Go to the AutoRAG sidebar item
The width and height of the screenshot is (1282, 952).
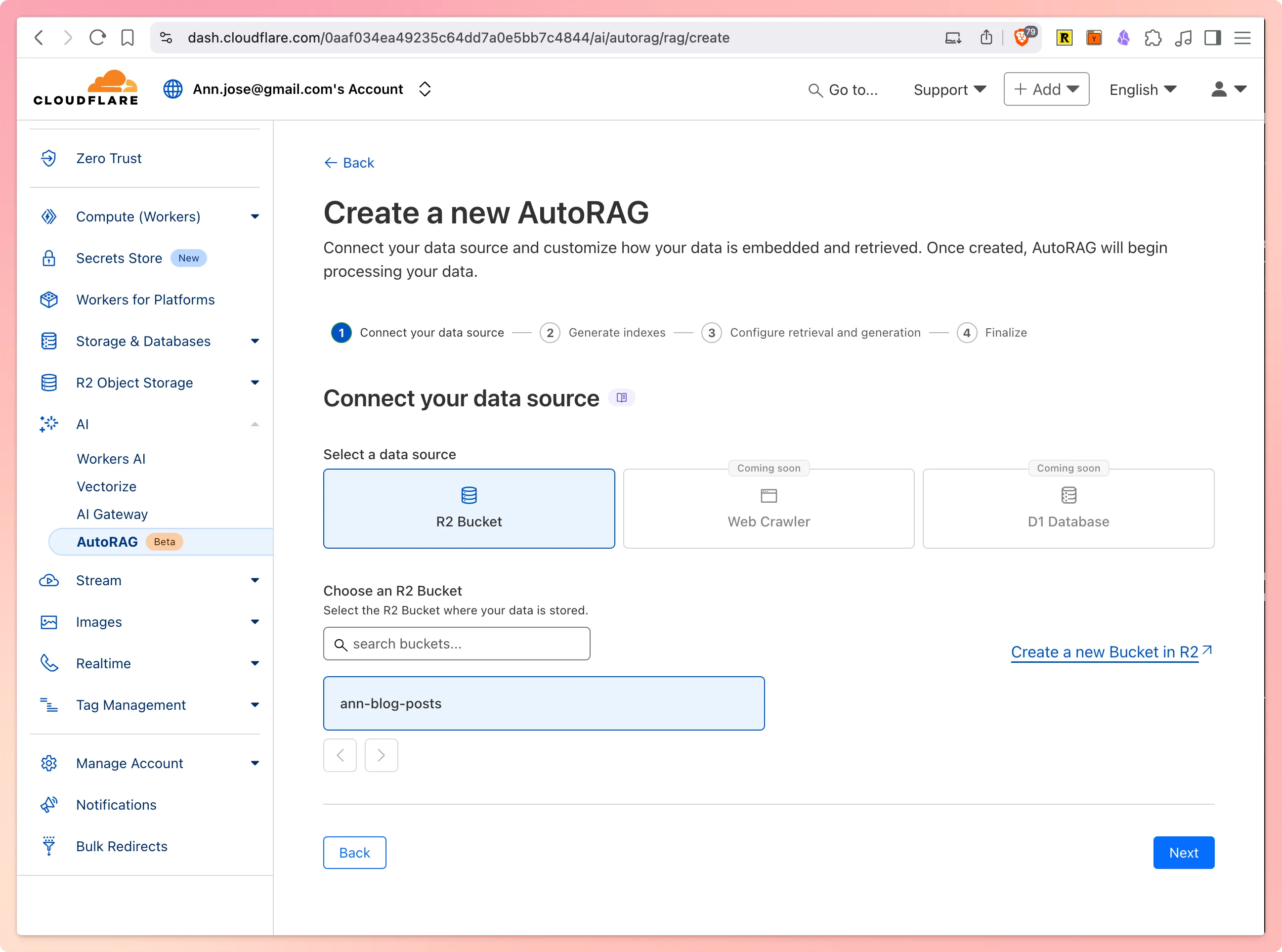(x=108, y=541)
